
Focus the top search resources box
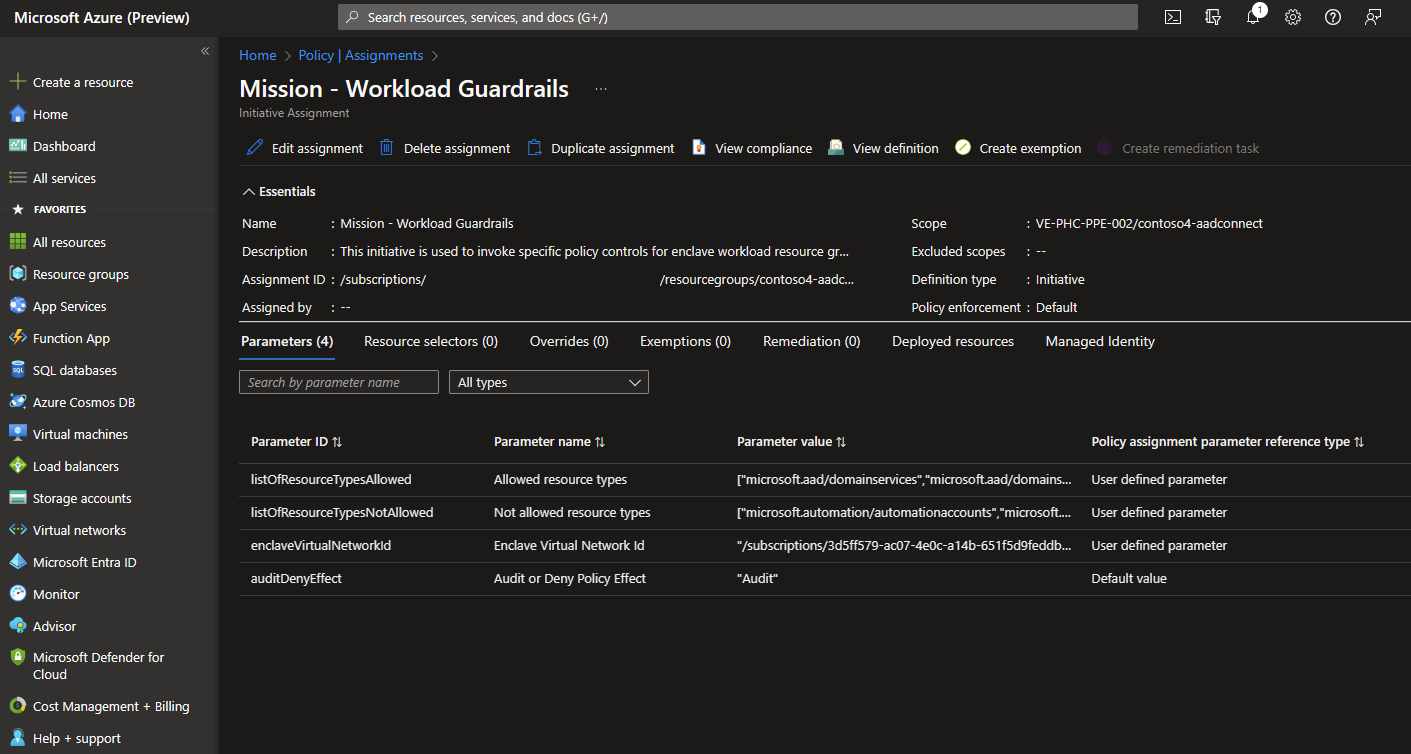pos(738,17)
